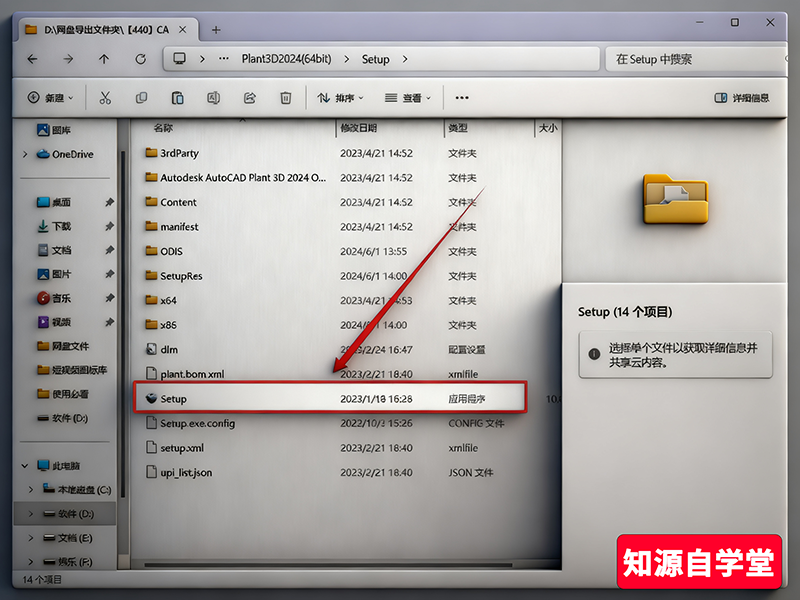Toggle the Details pane button

[741, 98]
